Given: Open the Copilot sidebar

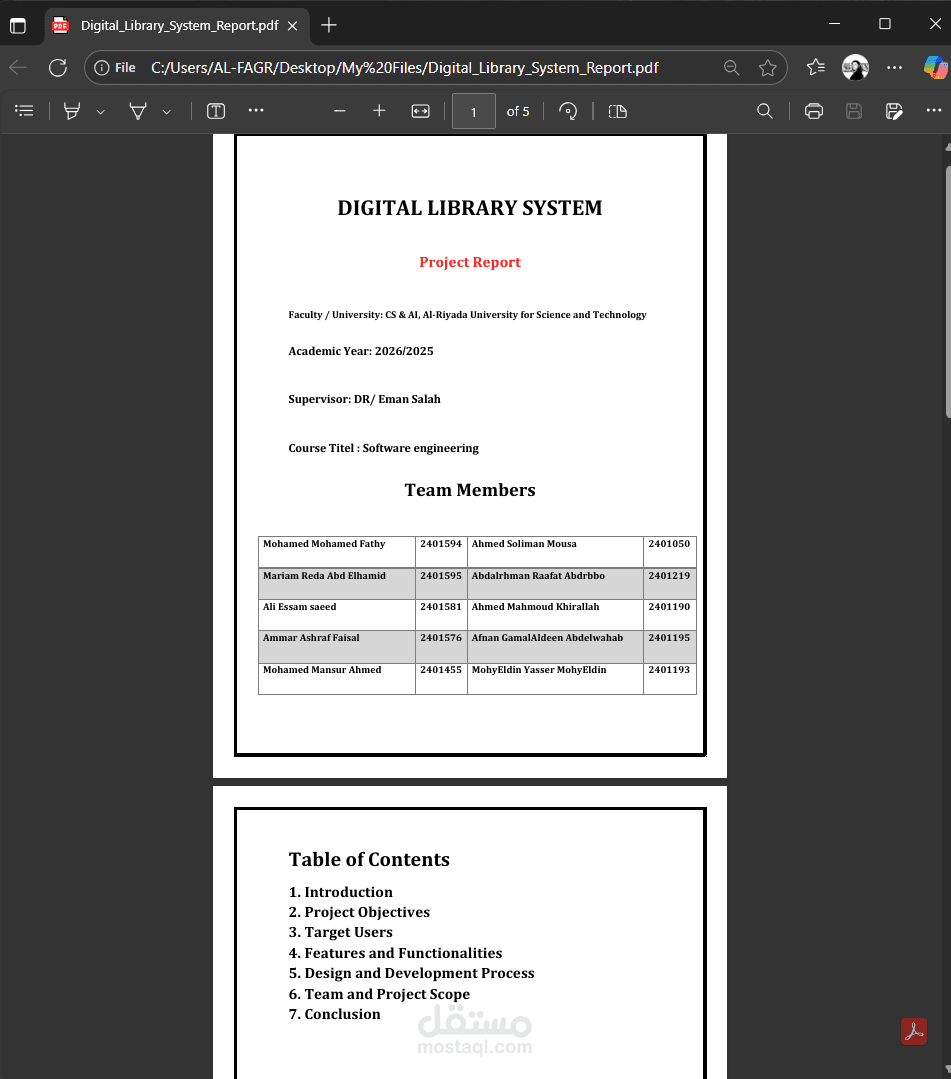Looking at the screenshot, I should pos(934,67).
